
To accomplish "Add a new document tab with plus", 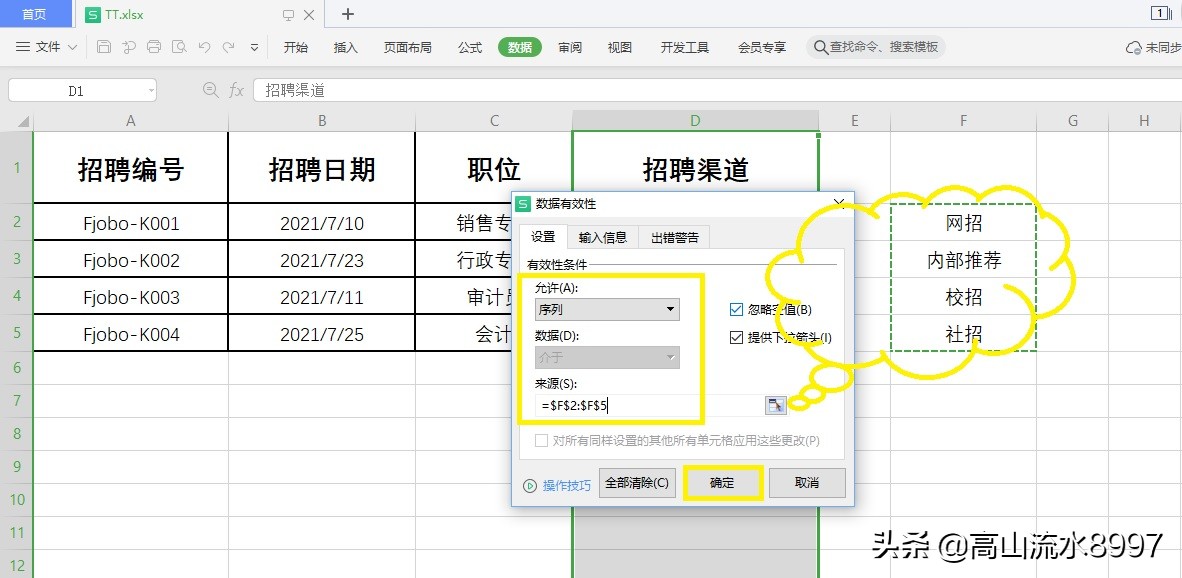I will pos(348,14).
